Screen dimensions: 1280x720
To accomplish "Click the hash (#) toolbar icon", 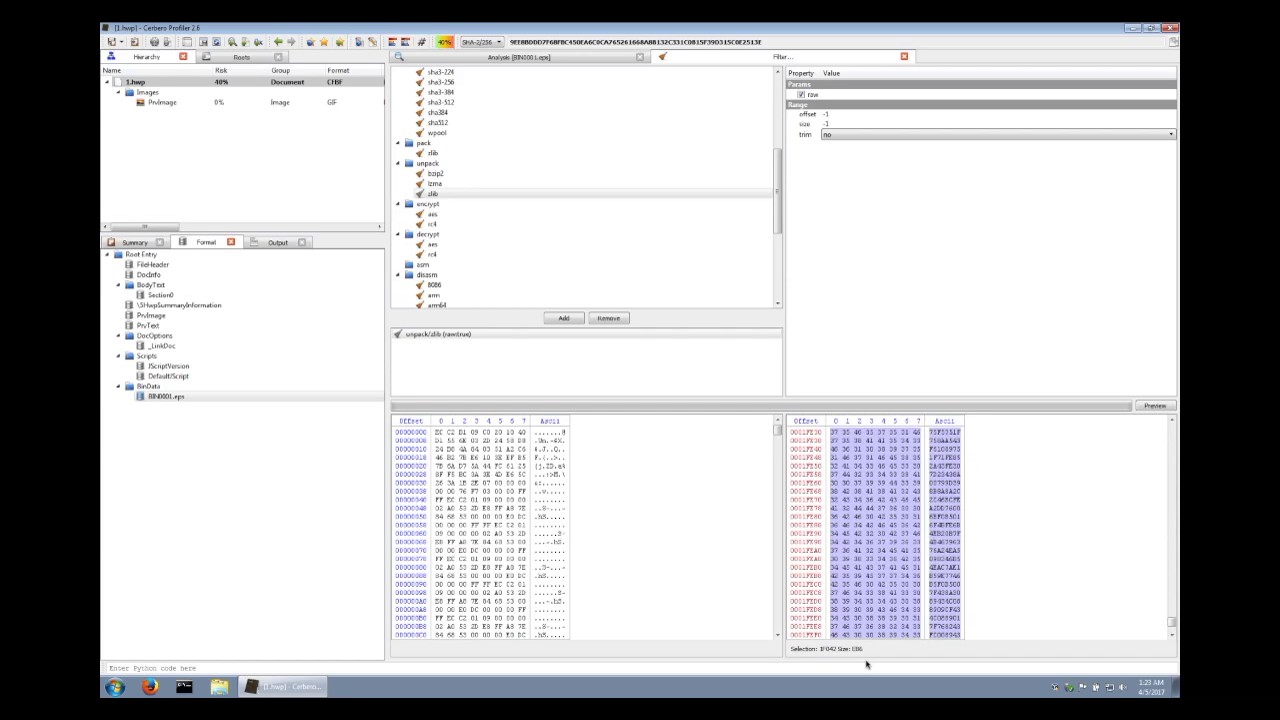I will tap(421, 42).
